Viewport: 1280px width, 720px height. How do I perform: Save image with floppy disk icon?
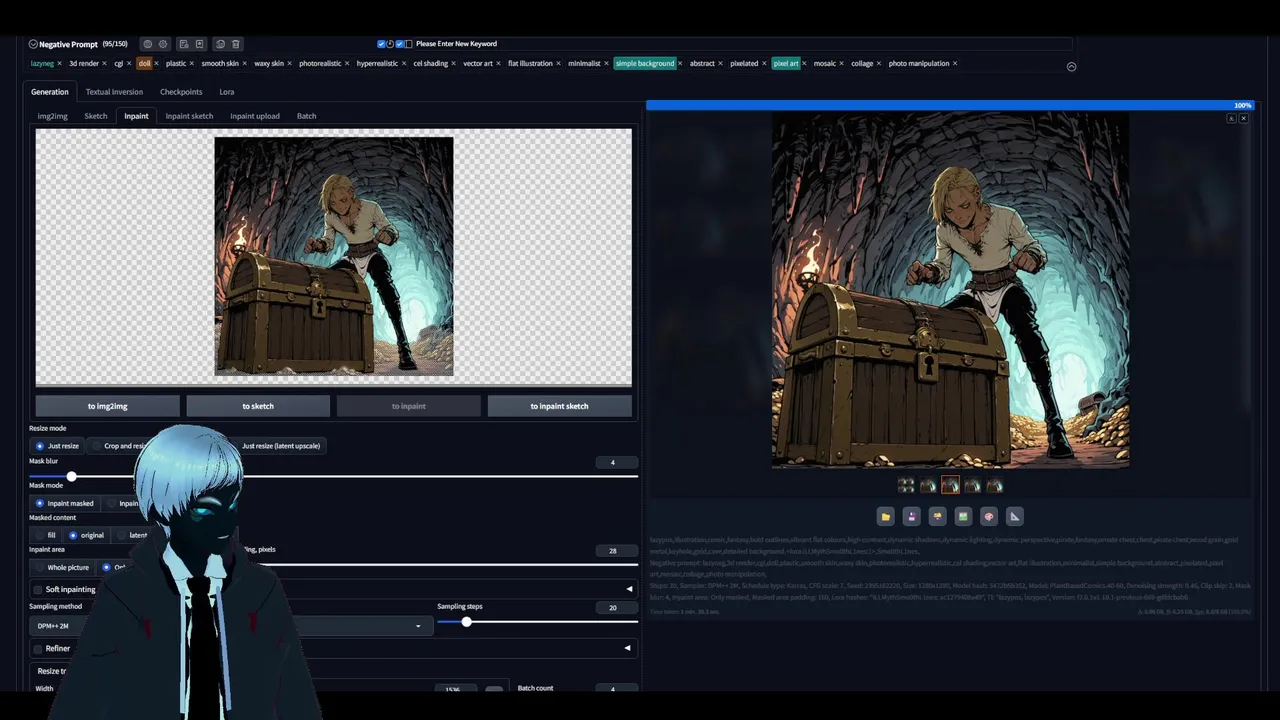911,516
